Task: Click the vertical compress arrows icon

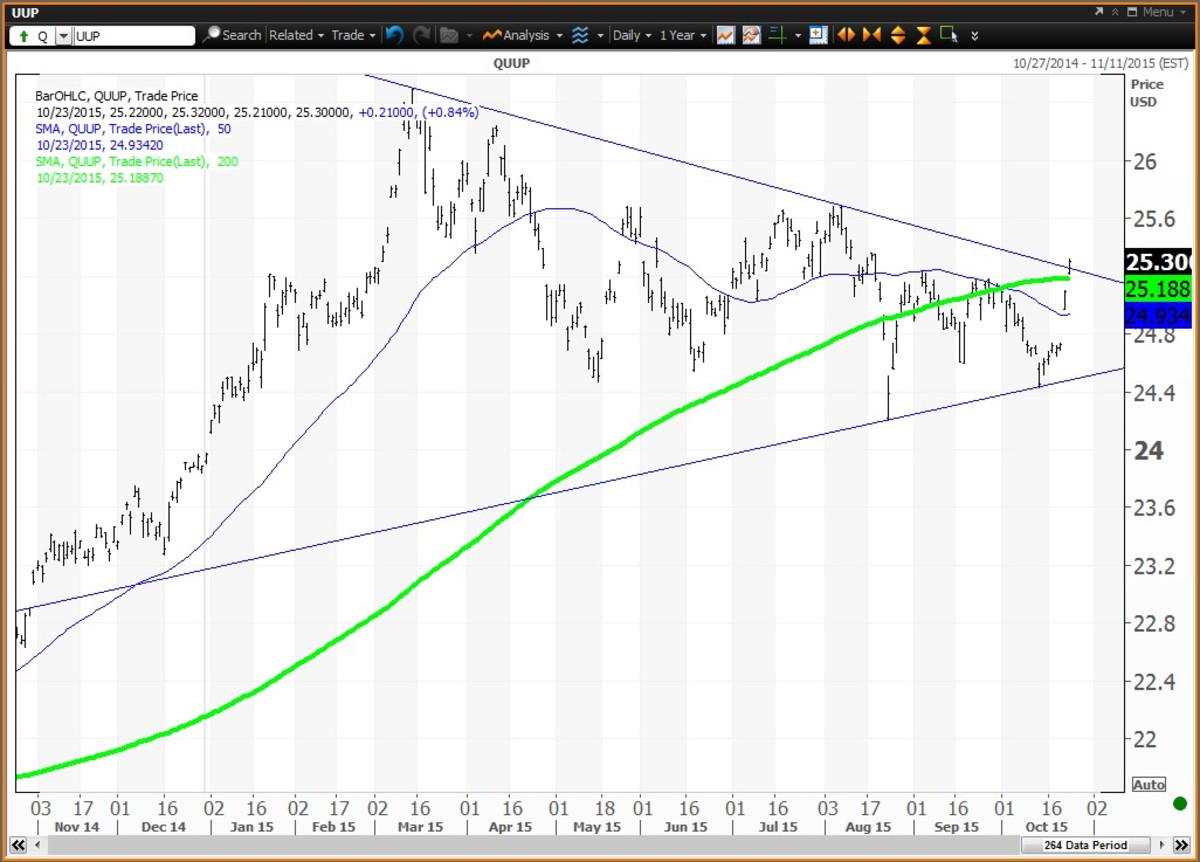Action: click(x=923, y=35)
